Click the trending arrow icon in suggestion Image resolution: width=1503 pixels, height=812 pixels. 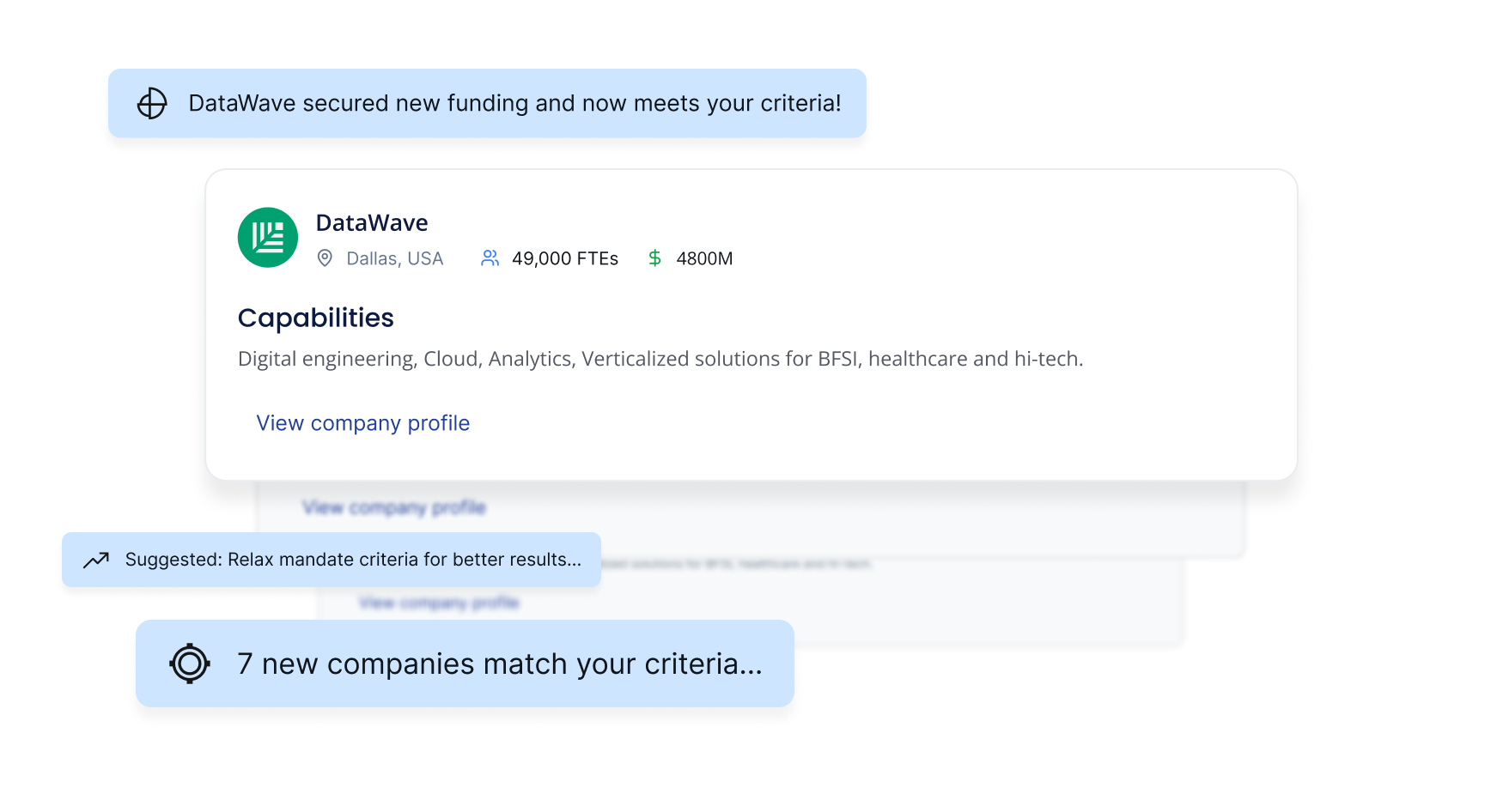(96, 561)
